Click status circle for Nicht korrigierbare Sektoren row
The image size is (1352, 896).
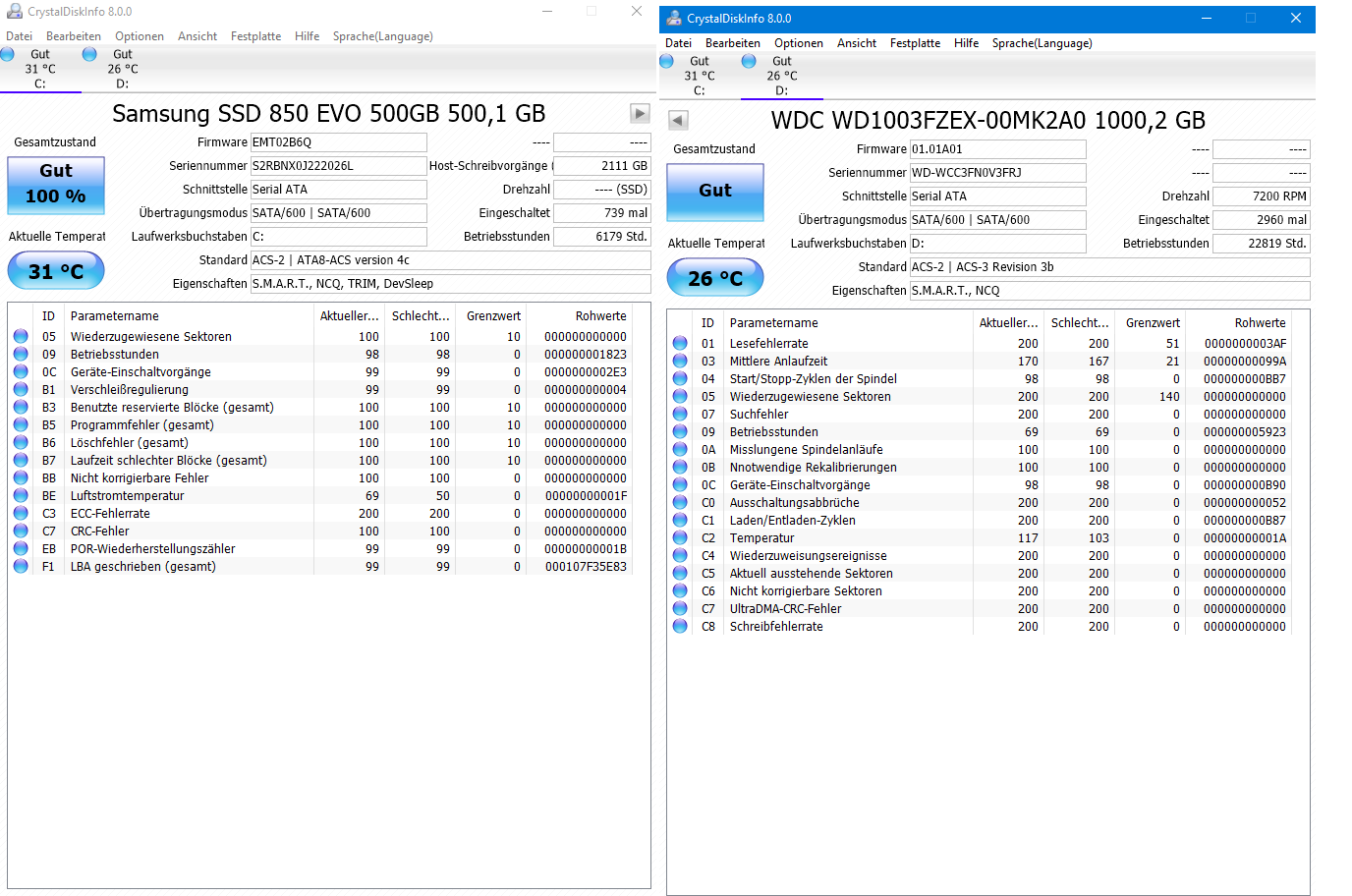click(680, 590)
